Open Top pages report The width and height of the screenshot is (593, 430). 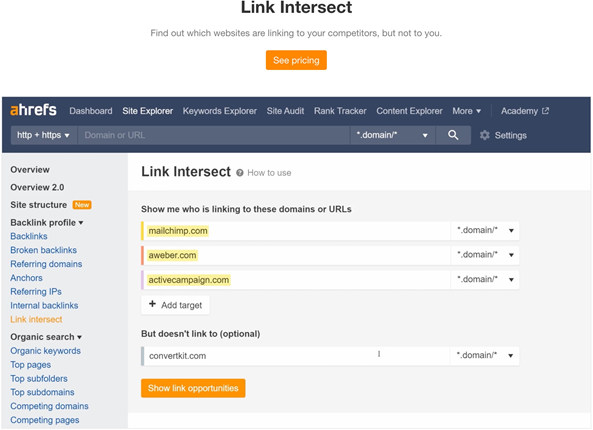point(31,365)
